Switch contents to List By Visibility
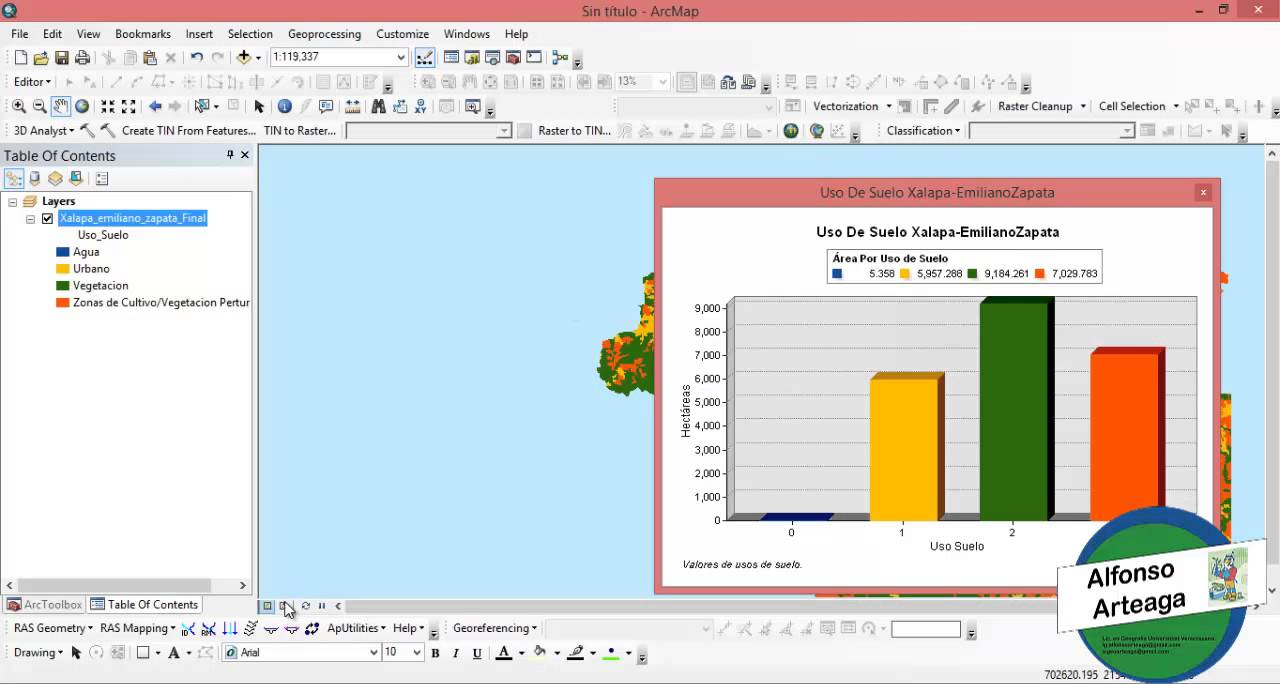Image resolution: width=1280 pixels, height=684 pixels. 55,178
